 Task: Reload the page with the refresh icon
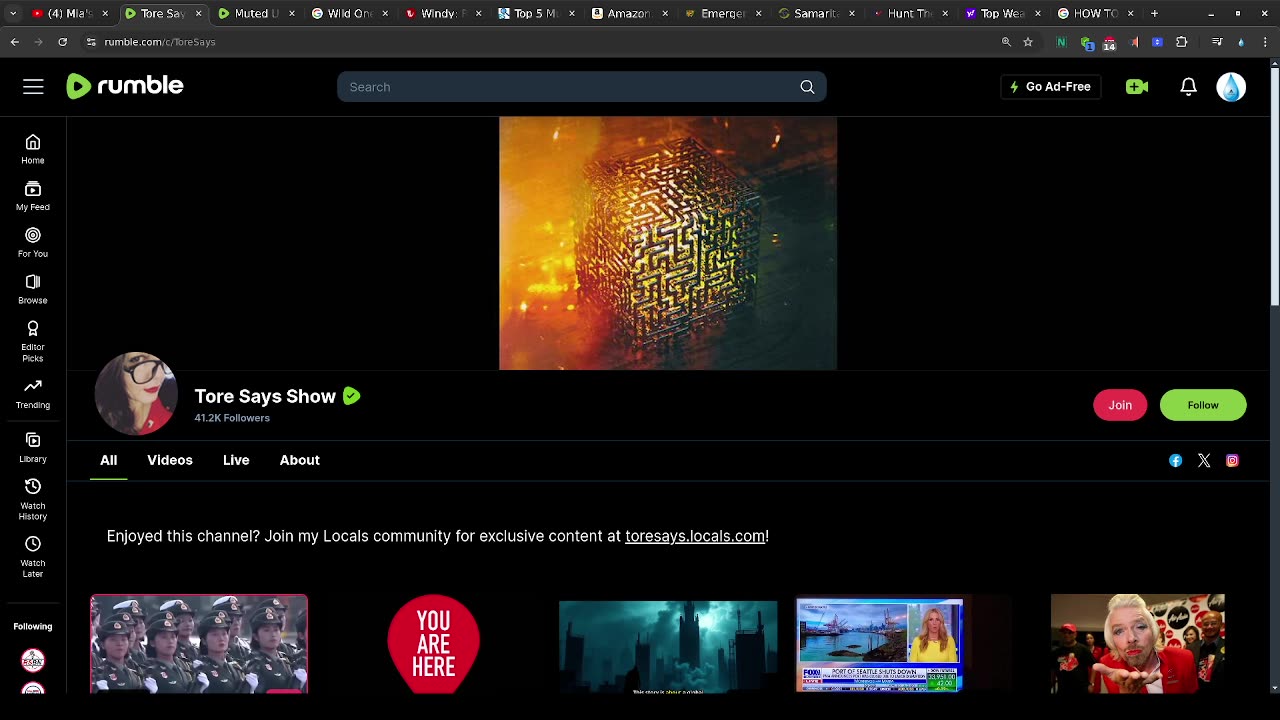click(x=62, y=42)
